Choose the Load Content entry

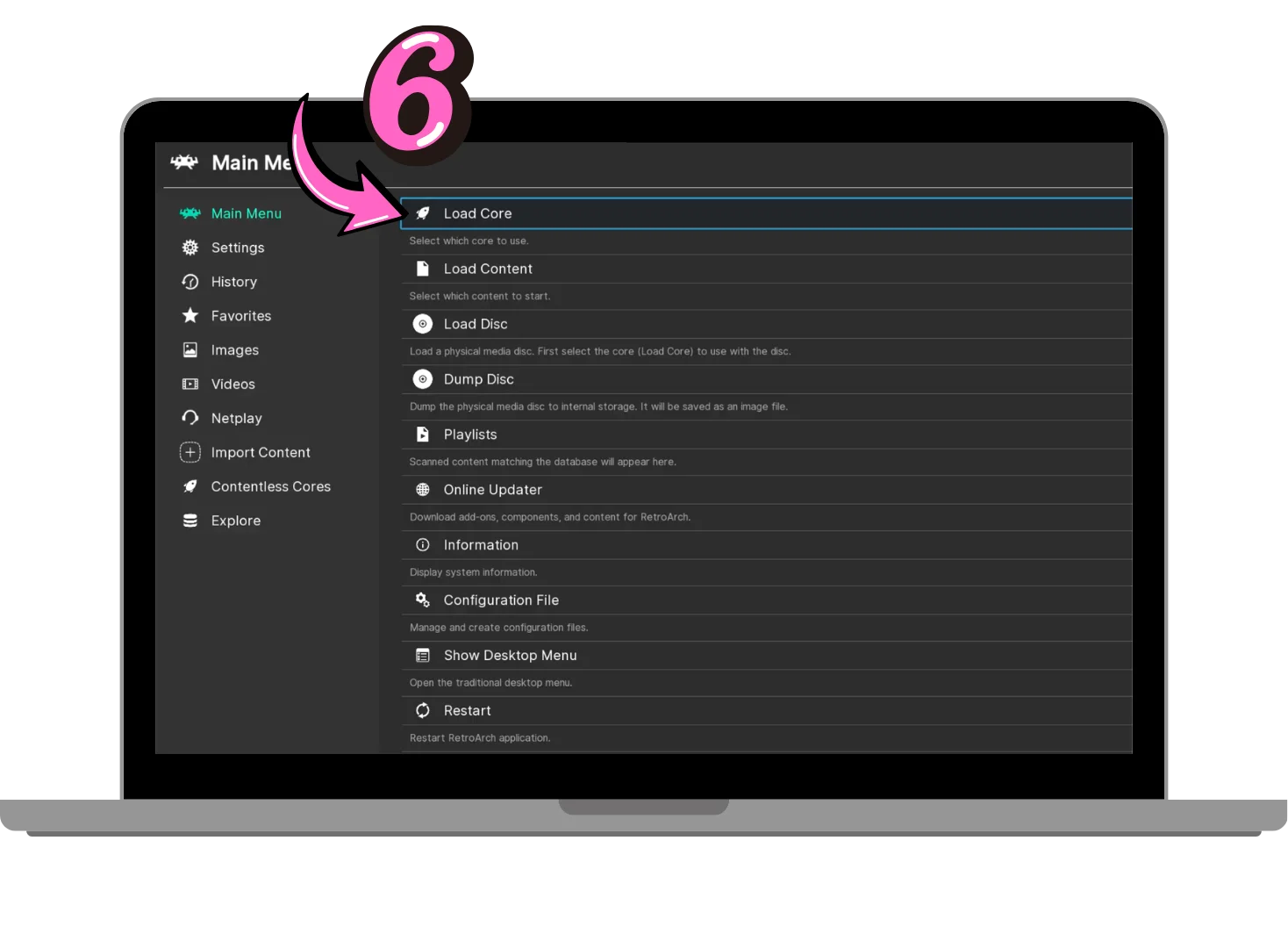pos(767,269)
